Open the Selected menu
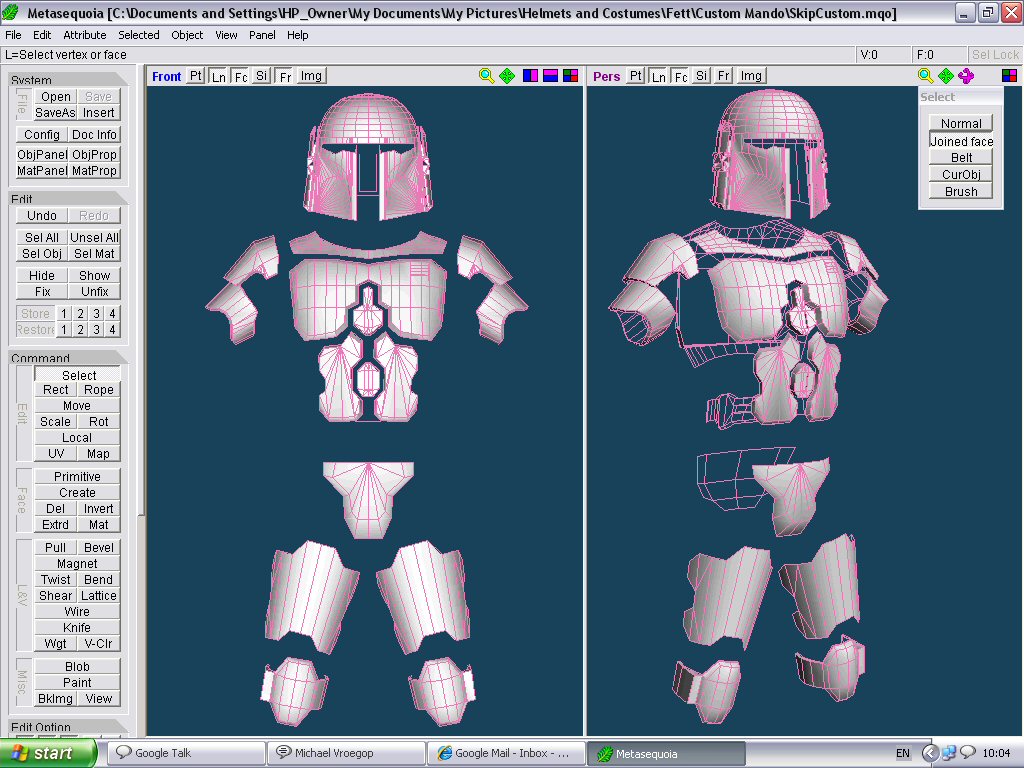 138,35
